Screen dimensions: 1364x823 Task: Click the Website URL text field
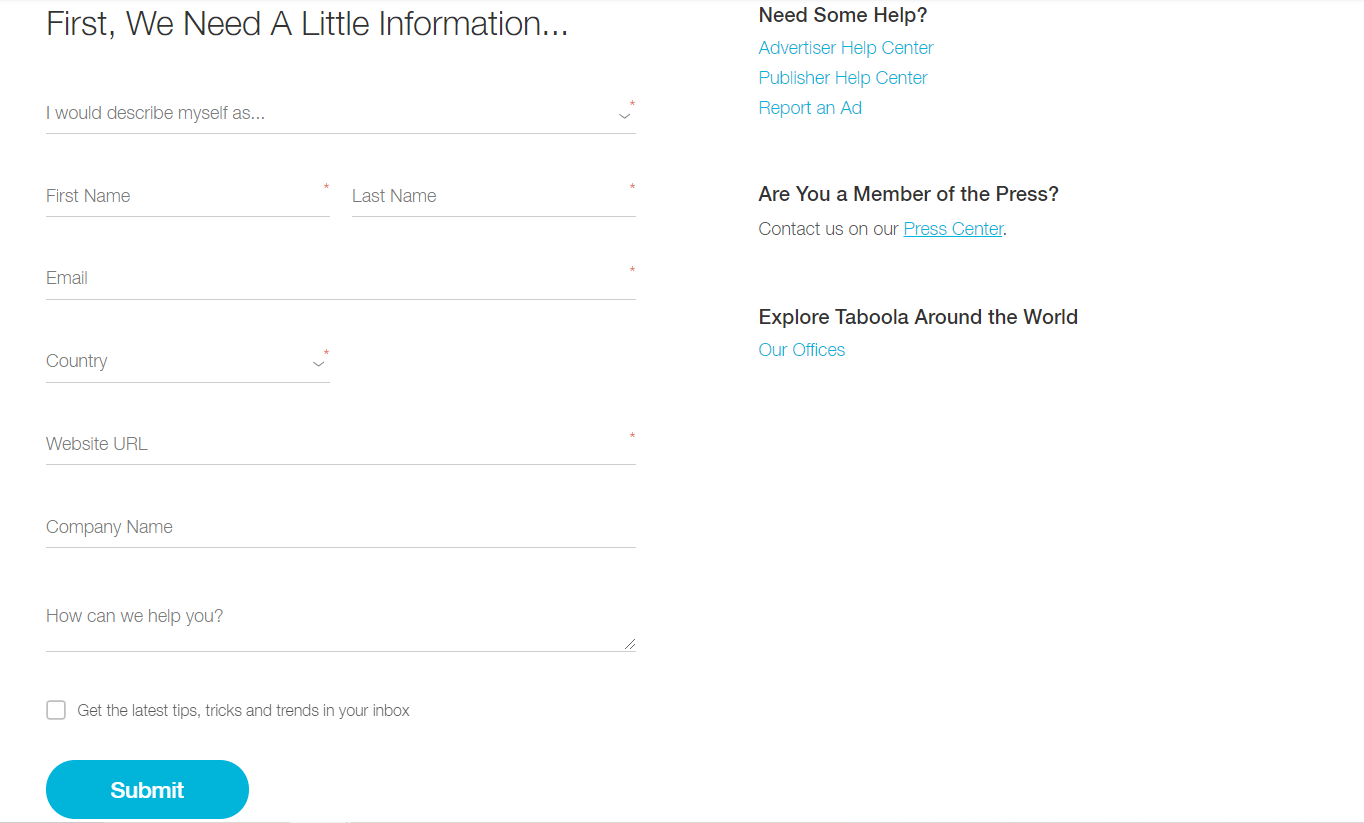340,444
